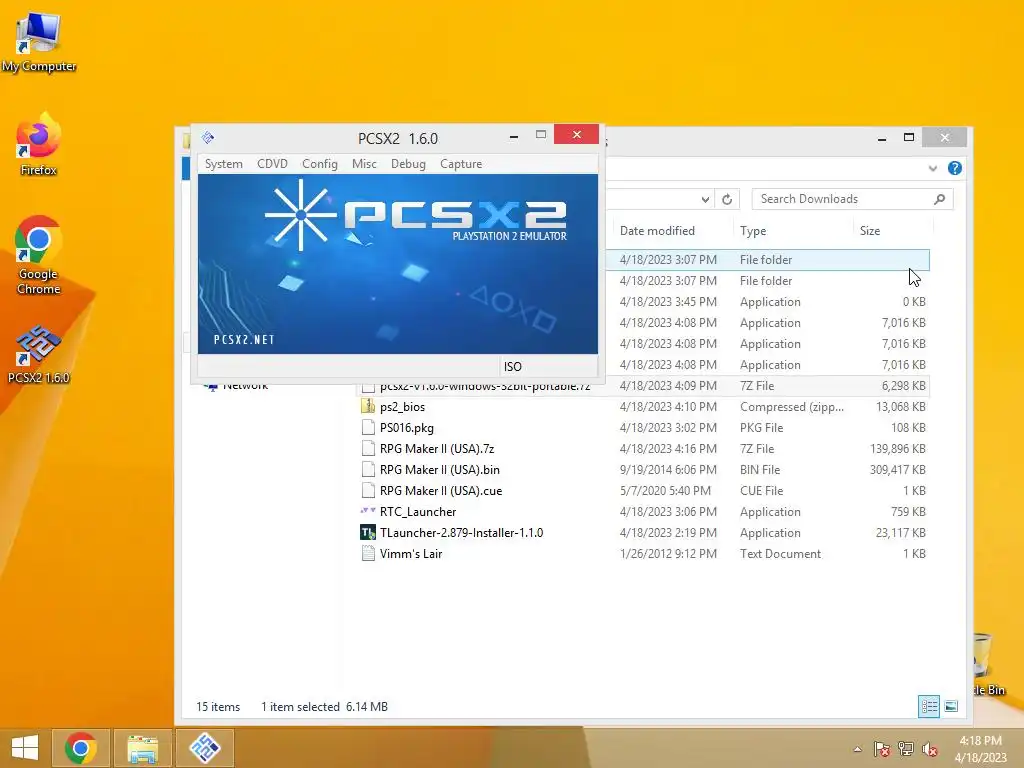Switch Explorer to Details view

click(929, 706)
